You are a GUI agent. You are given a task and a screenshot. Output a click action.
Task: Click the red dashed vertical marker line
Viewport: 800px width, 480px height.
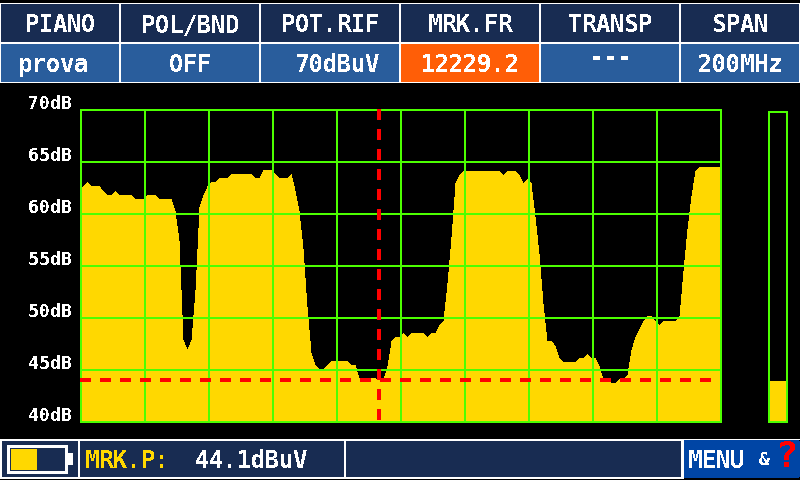tap(379, 265)
